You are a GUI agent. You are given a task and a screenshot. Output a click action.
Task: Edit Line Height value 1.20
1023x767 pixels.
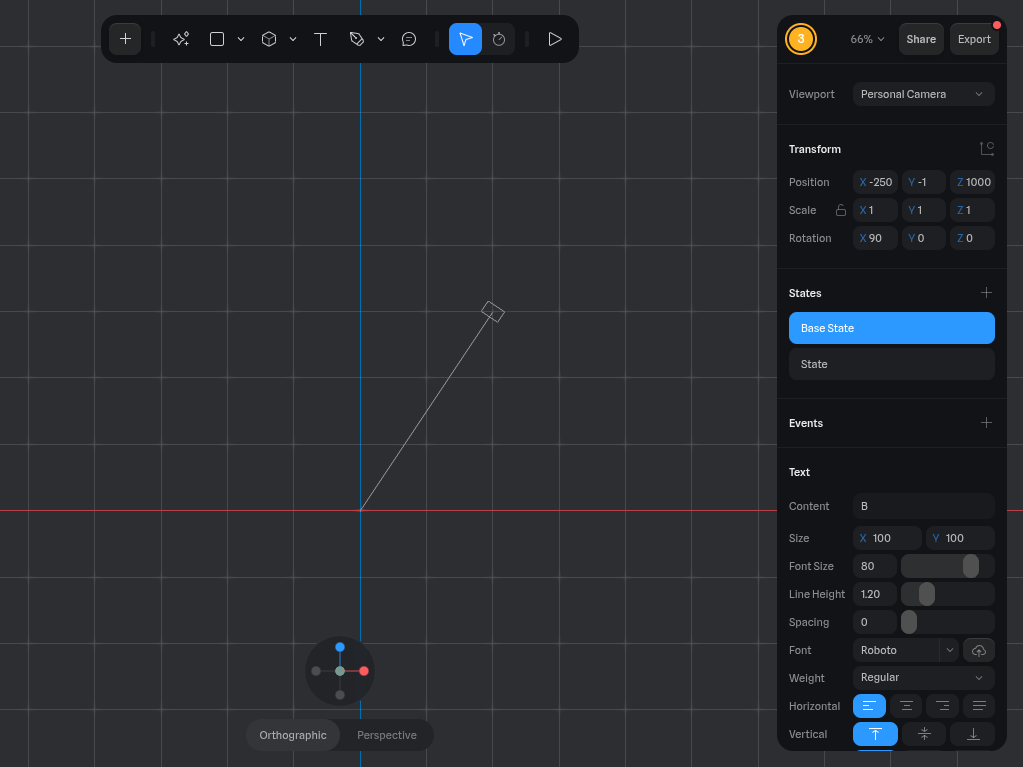coord(874,594)
